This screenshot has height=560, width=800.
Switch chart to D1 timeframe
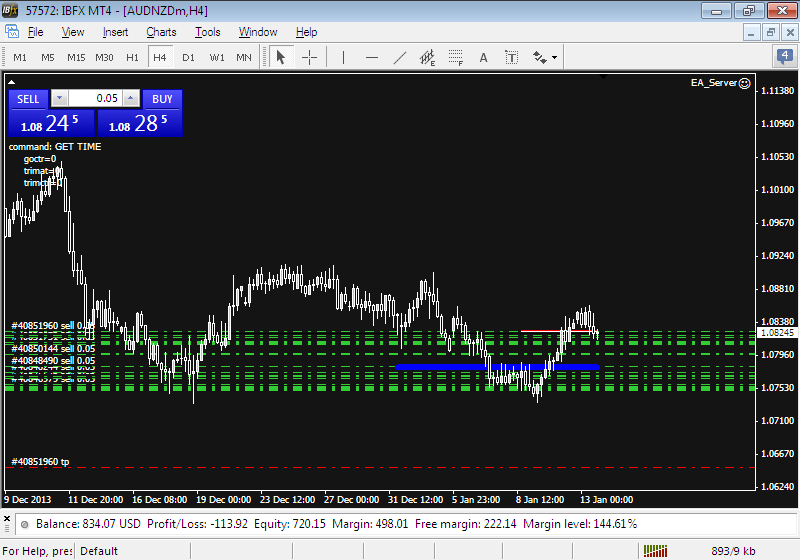click(188, 57)
